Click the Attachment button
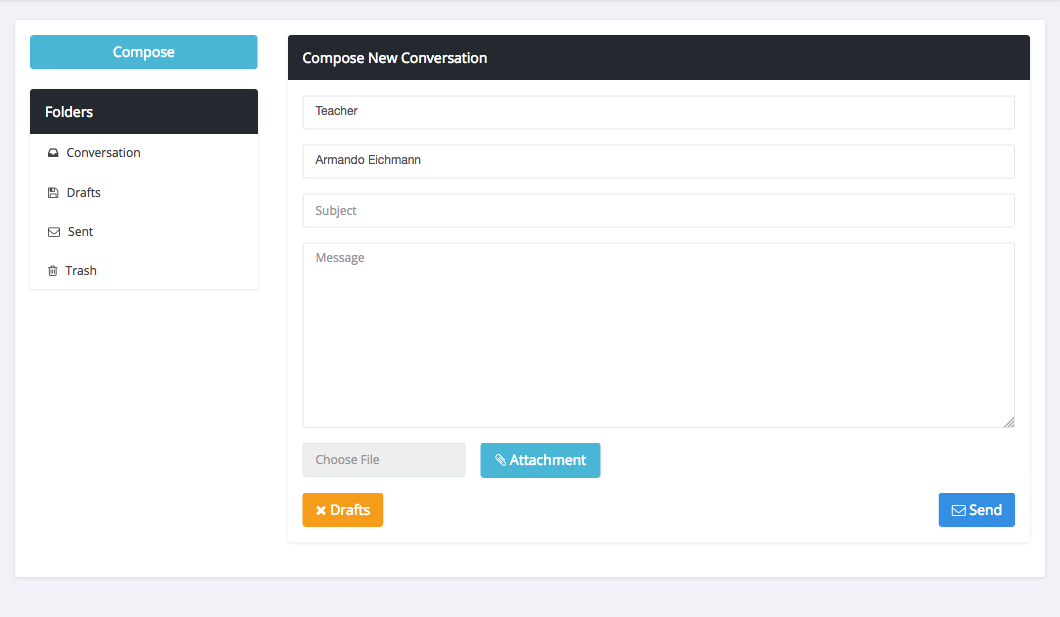This screenshot has height=617, width=1060. coord(540,460)
